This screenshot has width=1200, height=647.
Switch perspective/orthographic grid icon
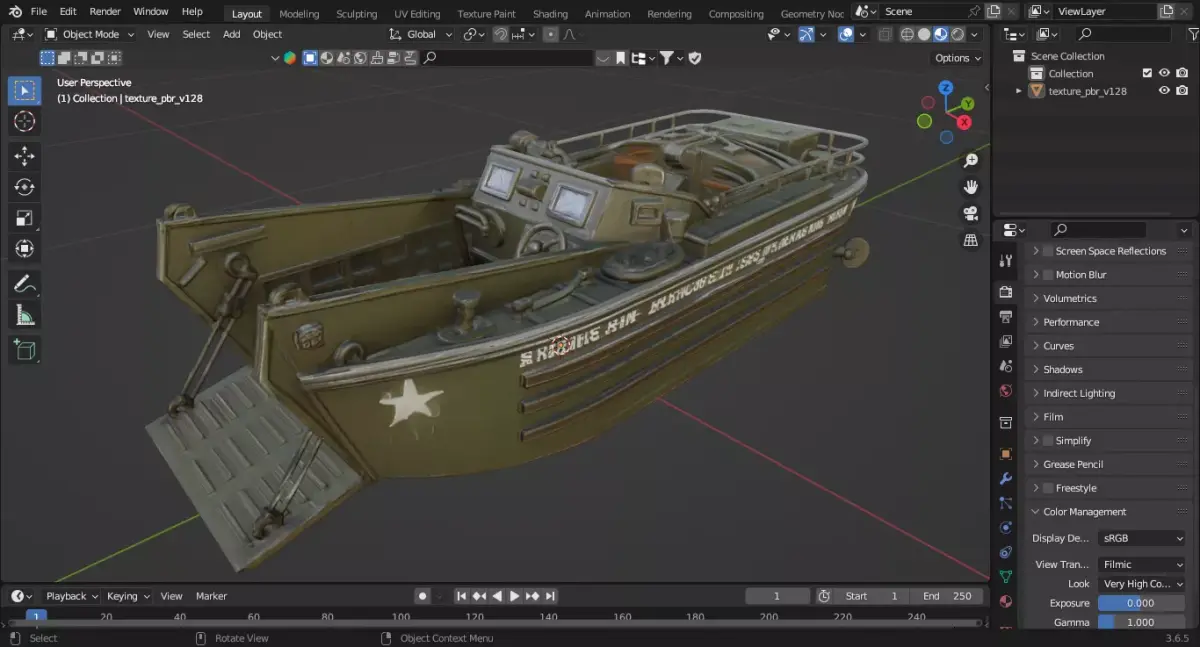point(970,240)
